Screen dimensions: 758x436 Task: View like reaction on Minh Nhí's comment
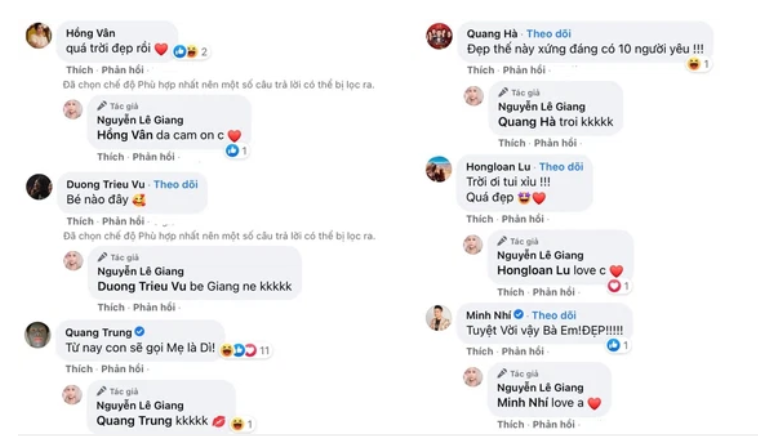[x=617, y=345]
